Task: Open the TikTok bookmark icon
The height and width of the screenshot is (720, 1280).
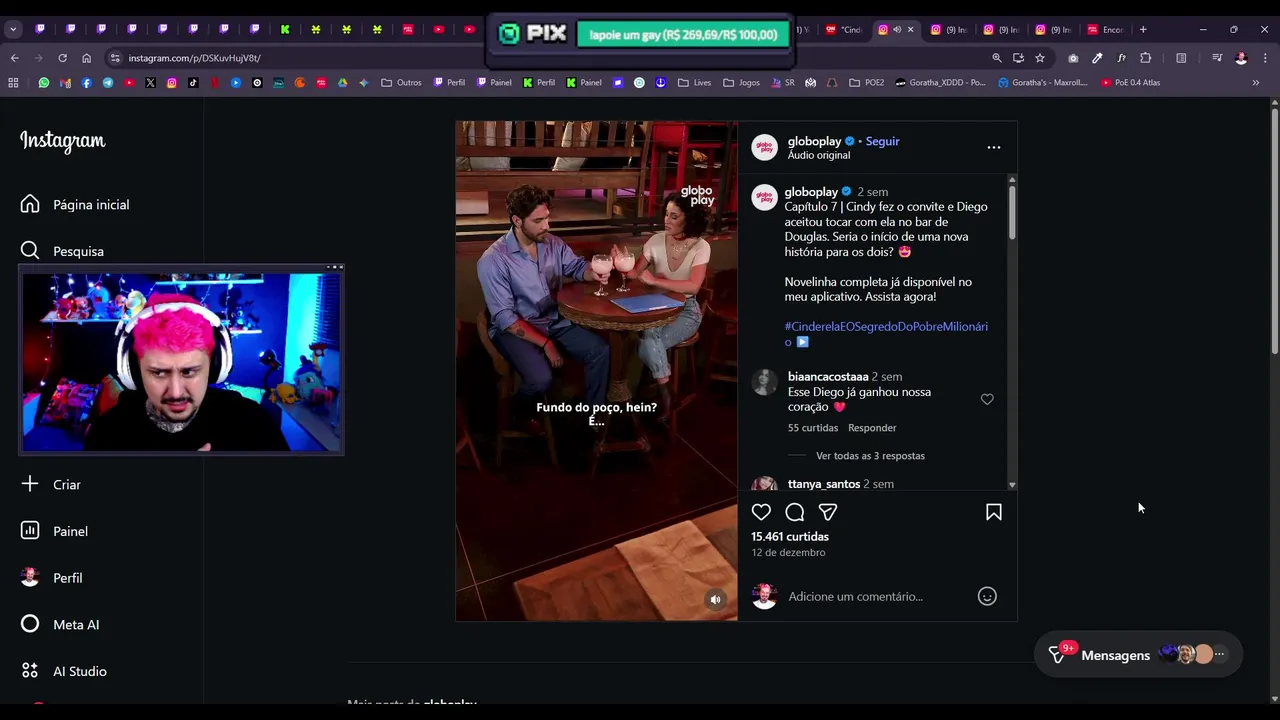Action: 193,83
